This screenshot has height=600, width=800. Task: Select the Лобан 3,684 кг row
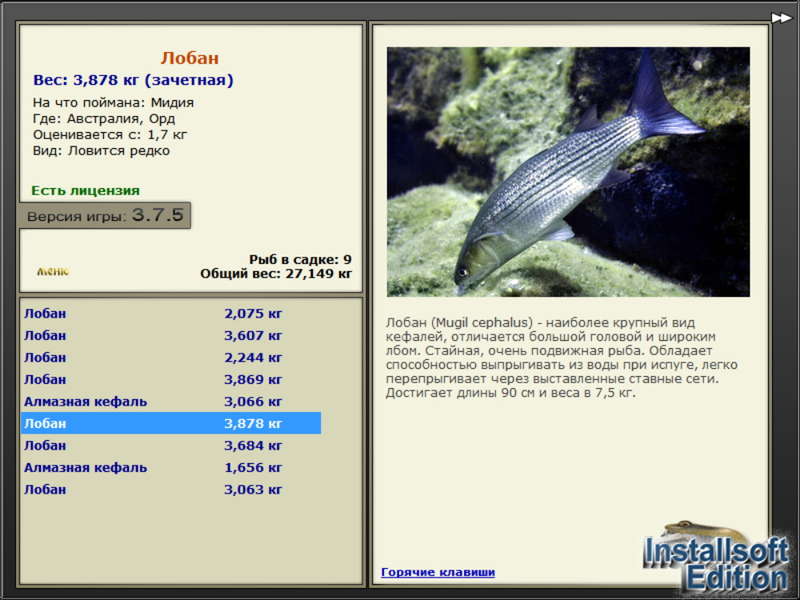point(171,445)
